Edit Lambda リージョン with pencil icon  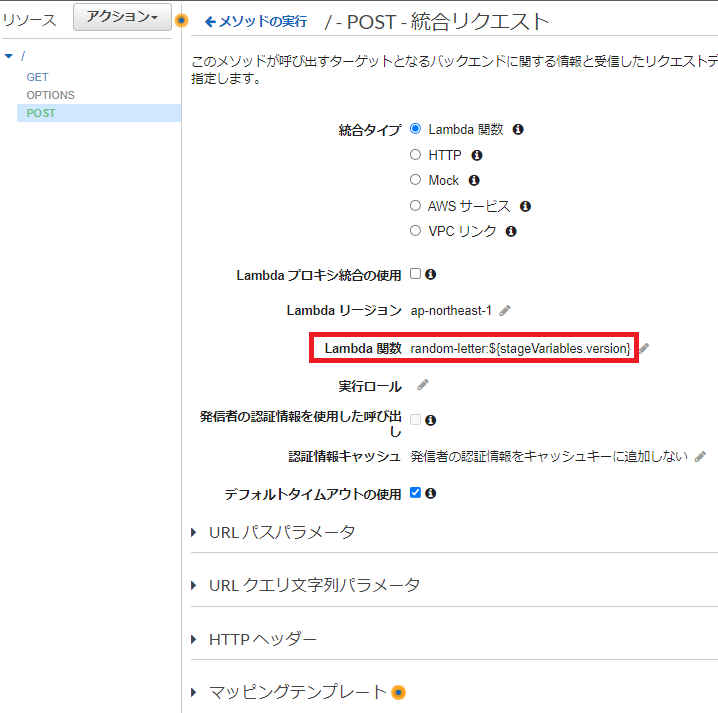pos(505,311)
